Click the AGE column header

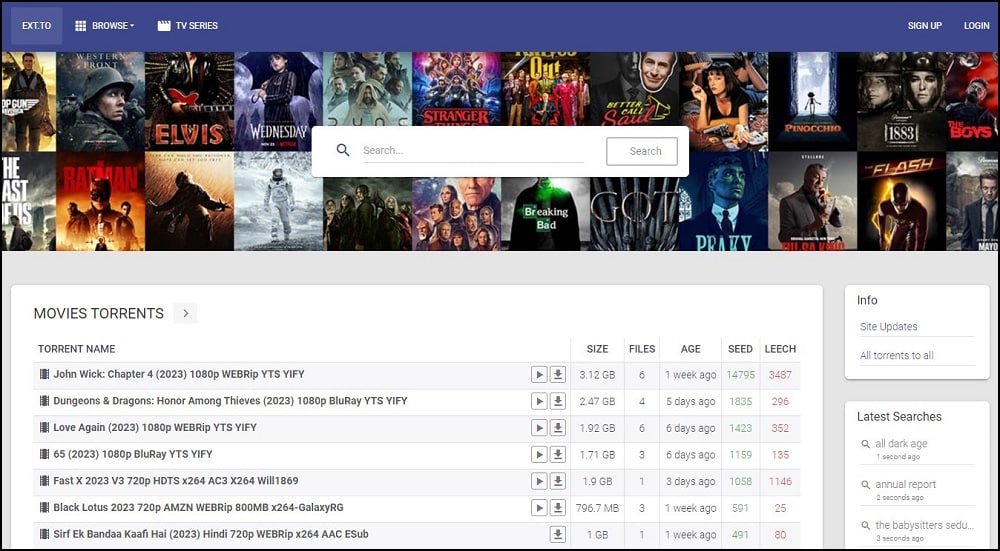click(691, 349)
